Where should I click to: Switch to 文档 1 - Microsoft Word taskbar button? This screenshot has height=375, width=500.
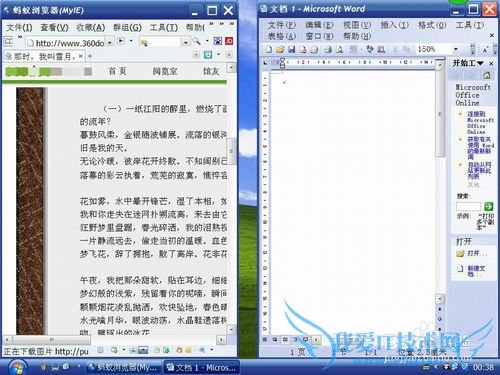pos(201,367)
